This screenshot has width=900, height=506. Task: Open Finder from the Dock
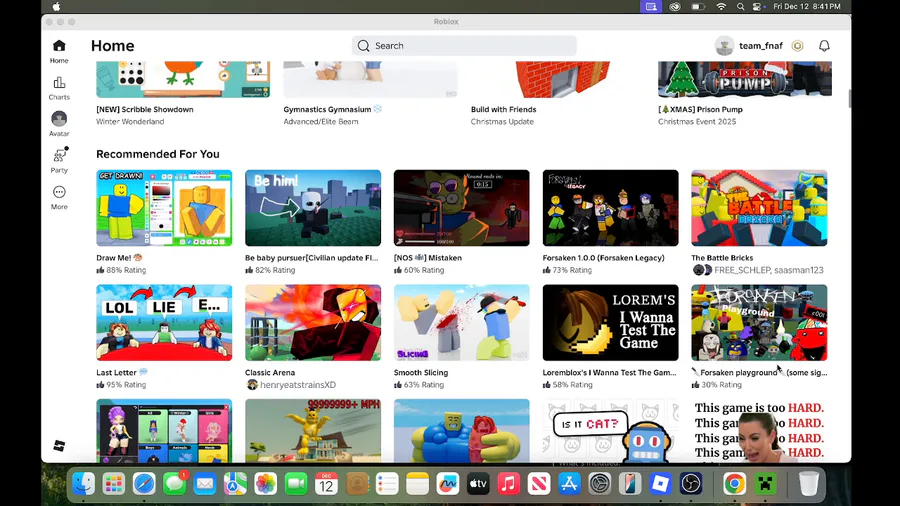[84, 484]
